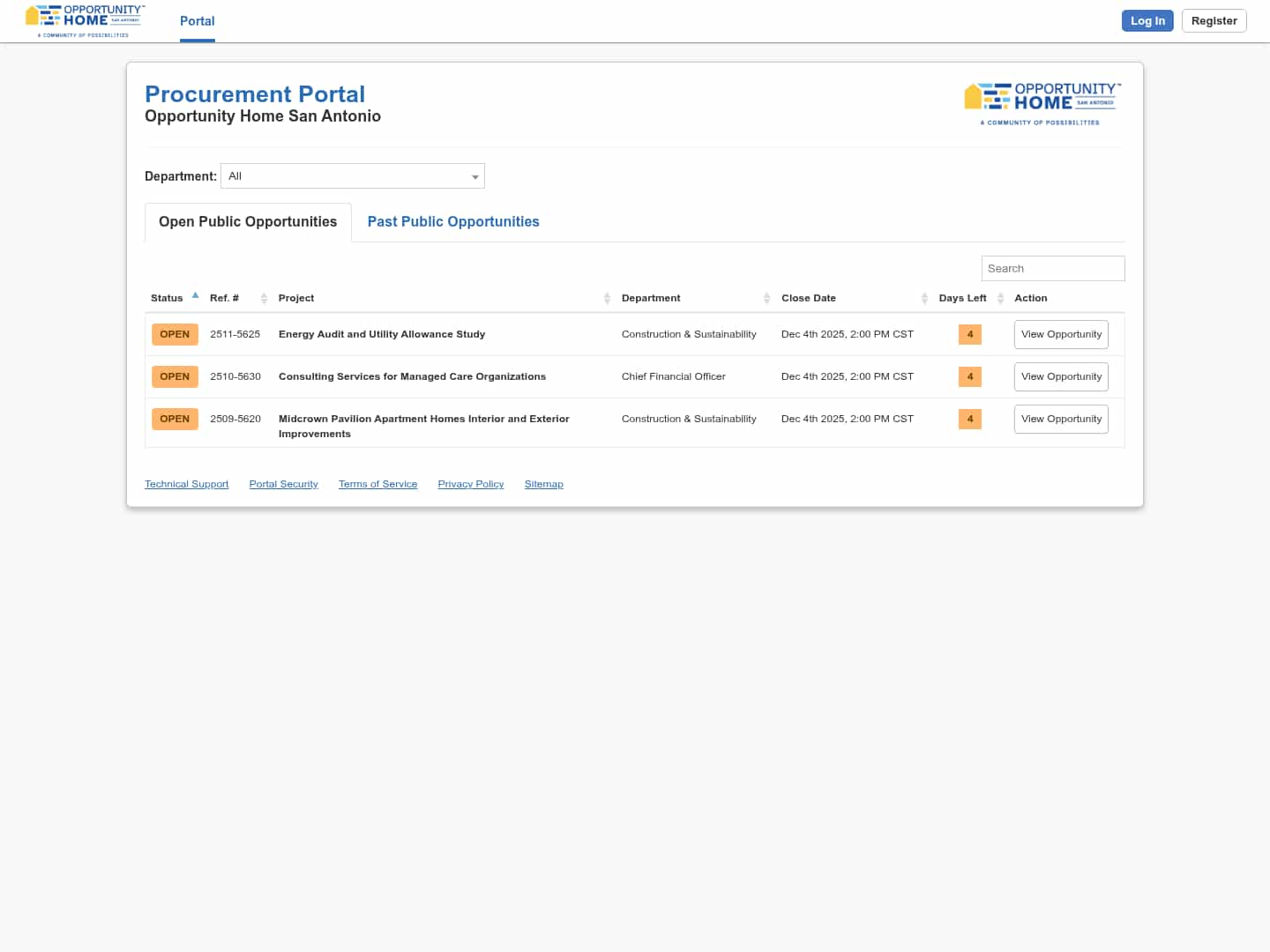View the Energy Audit opportunity
Screen dimensions: 1270x952
click(1061, 335)
